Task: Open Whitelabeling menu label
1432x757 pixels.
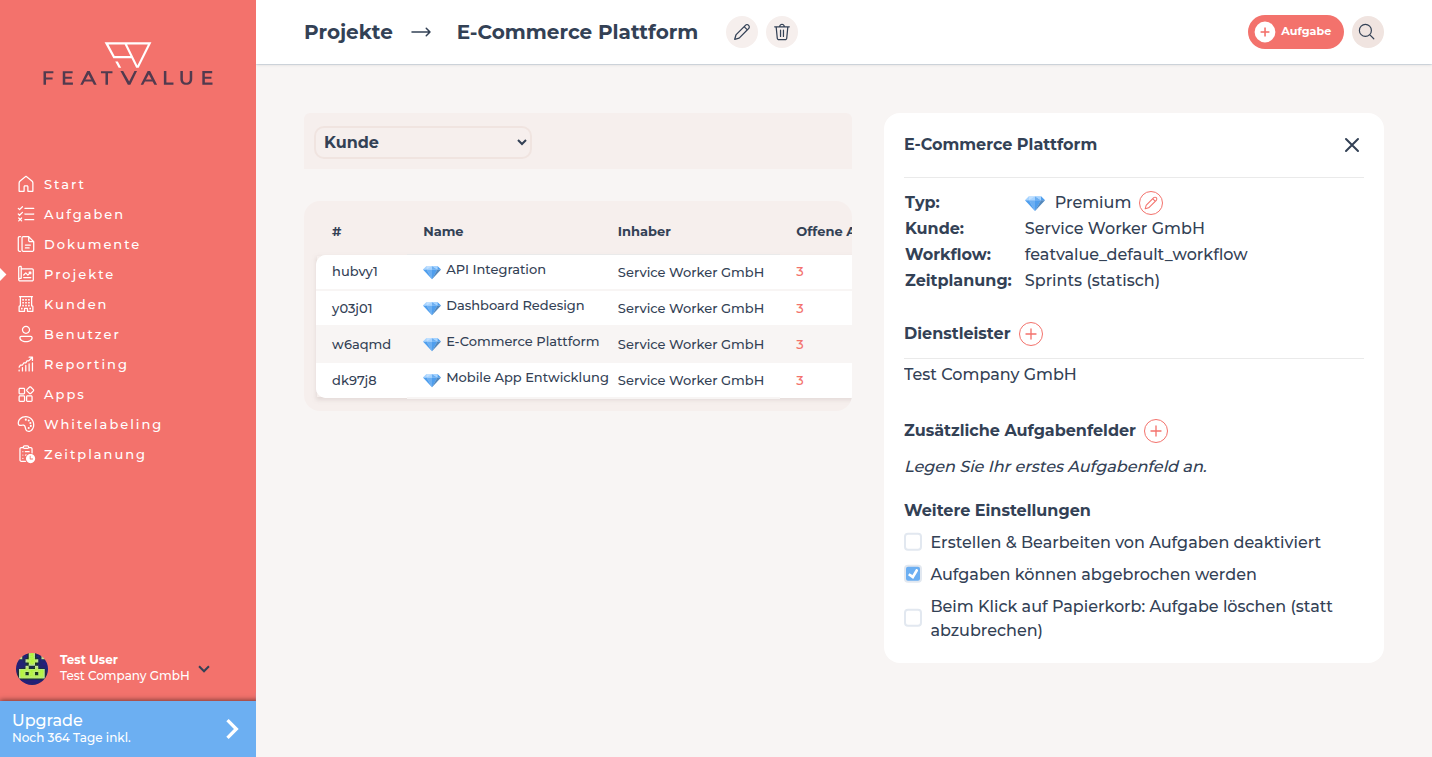Action: (x=103, y=424)
